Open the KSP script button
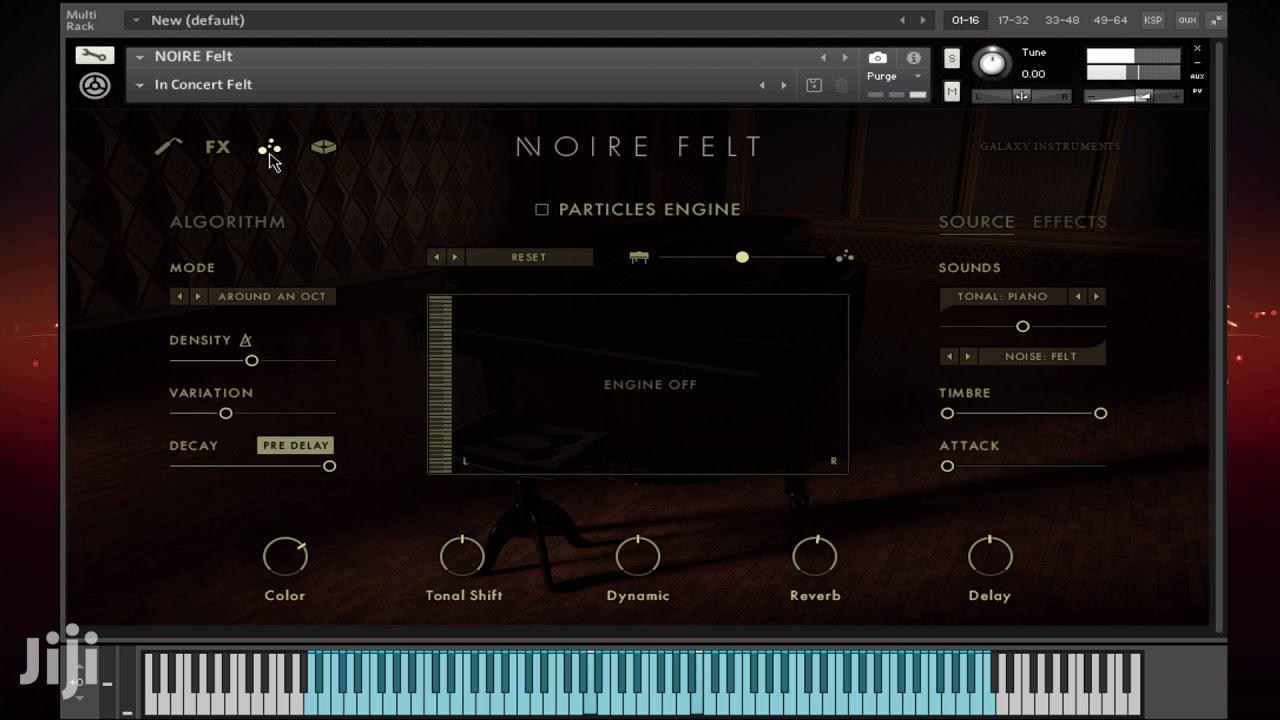This screenshot has width=1280, height=720. pyautogui.click(x=1153, y=20)
